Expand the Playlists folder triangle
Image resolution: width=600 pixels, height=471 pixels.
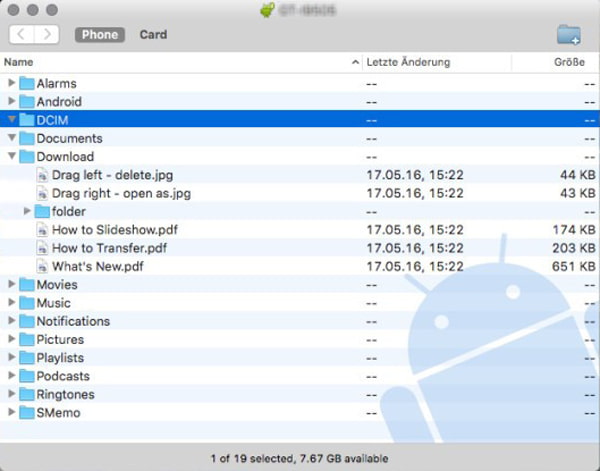[11, 357]
